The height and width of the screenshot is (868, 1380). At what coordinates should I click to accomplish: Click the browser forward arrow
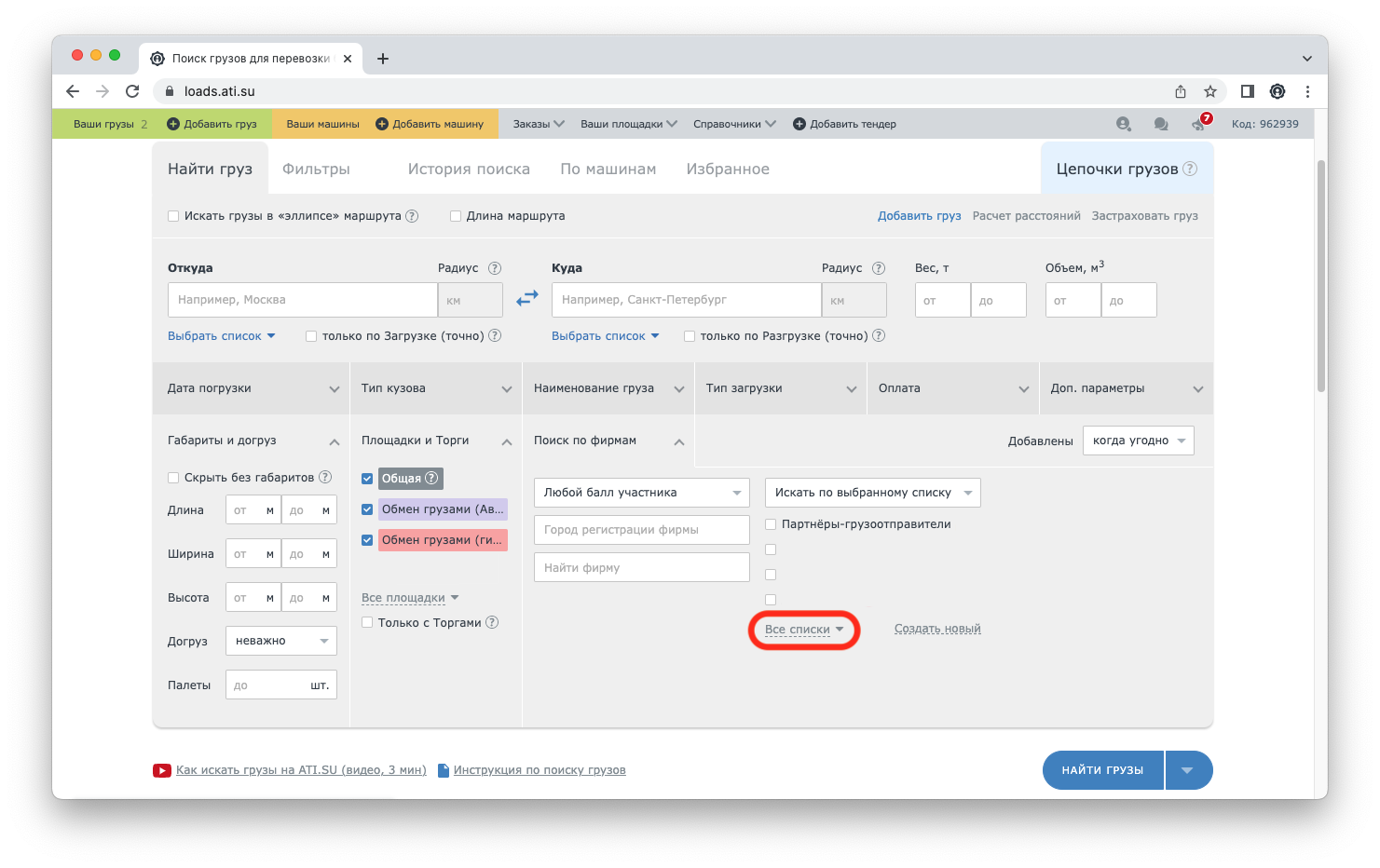tap(102, 91)
